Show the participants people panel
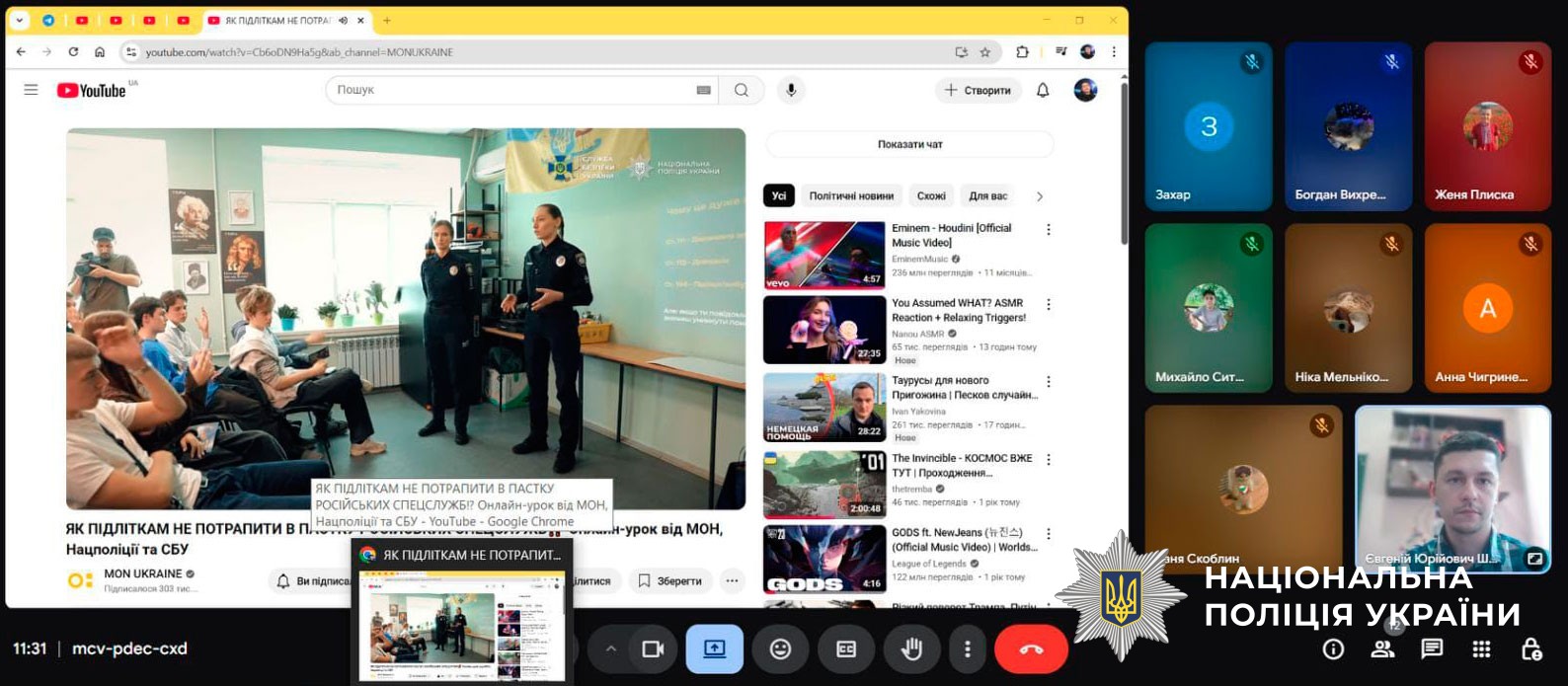 pyautogui.click(x=1383, y=648)
